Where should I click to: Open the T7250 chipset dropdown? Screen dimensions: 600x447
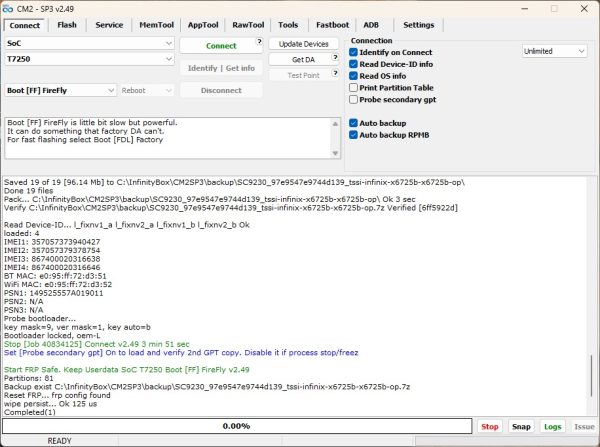(89, 59)
